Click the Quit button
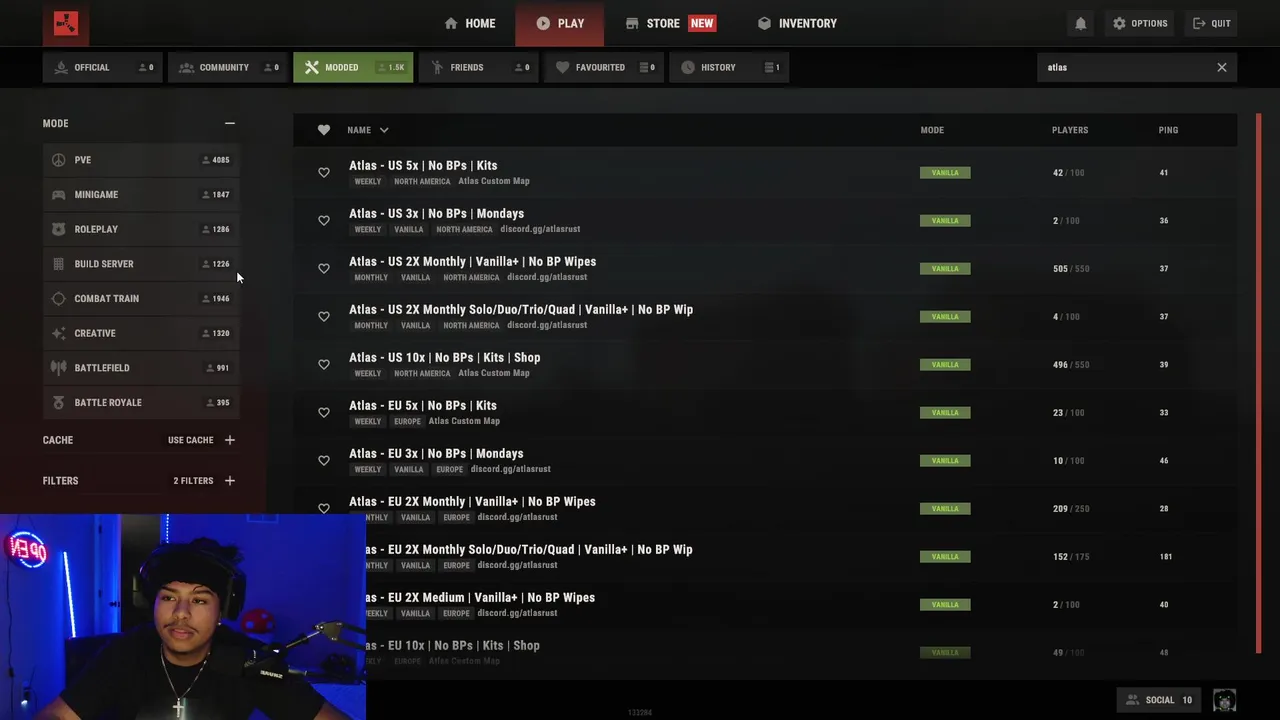The width and height of the screenshot is (1280, 720). (1211, 23)
